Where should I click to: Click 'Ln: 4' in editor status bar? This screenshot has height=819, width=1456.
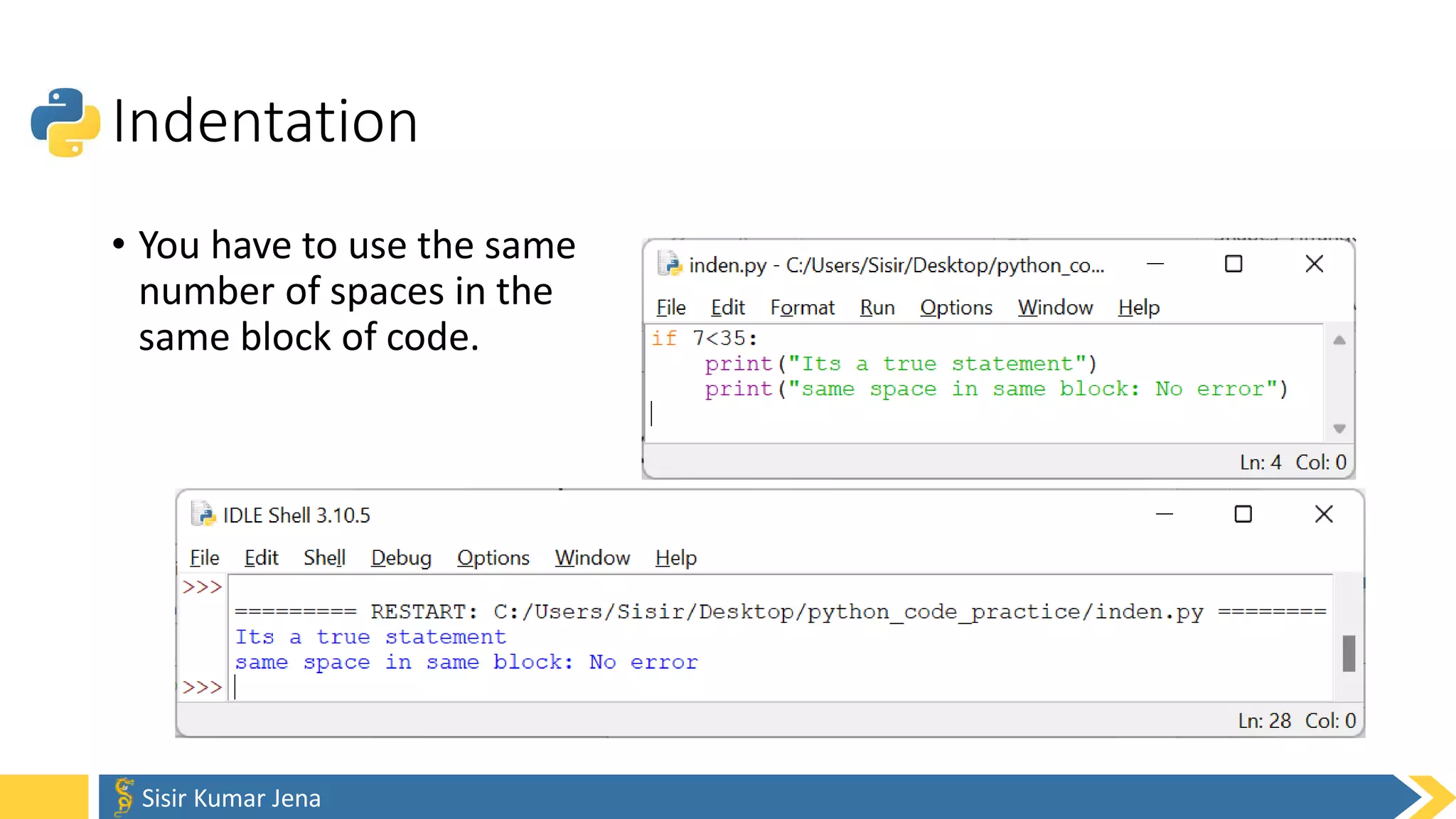point(1260,462)
